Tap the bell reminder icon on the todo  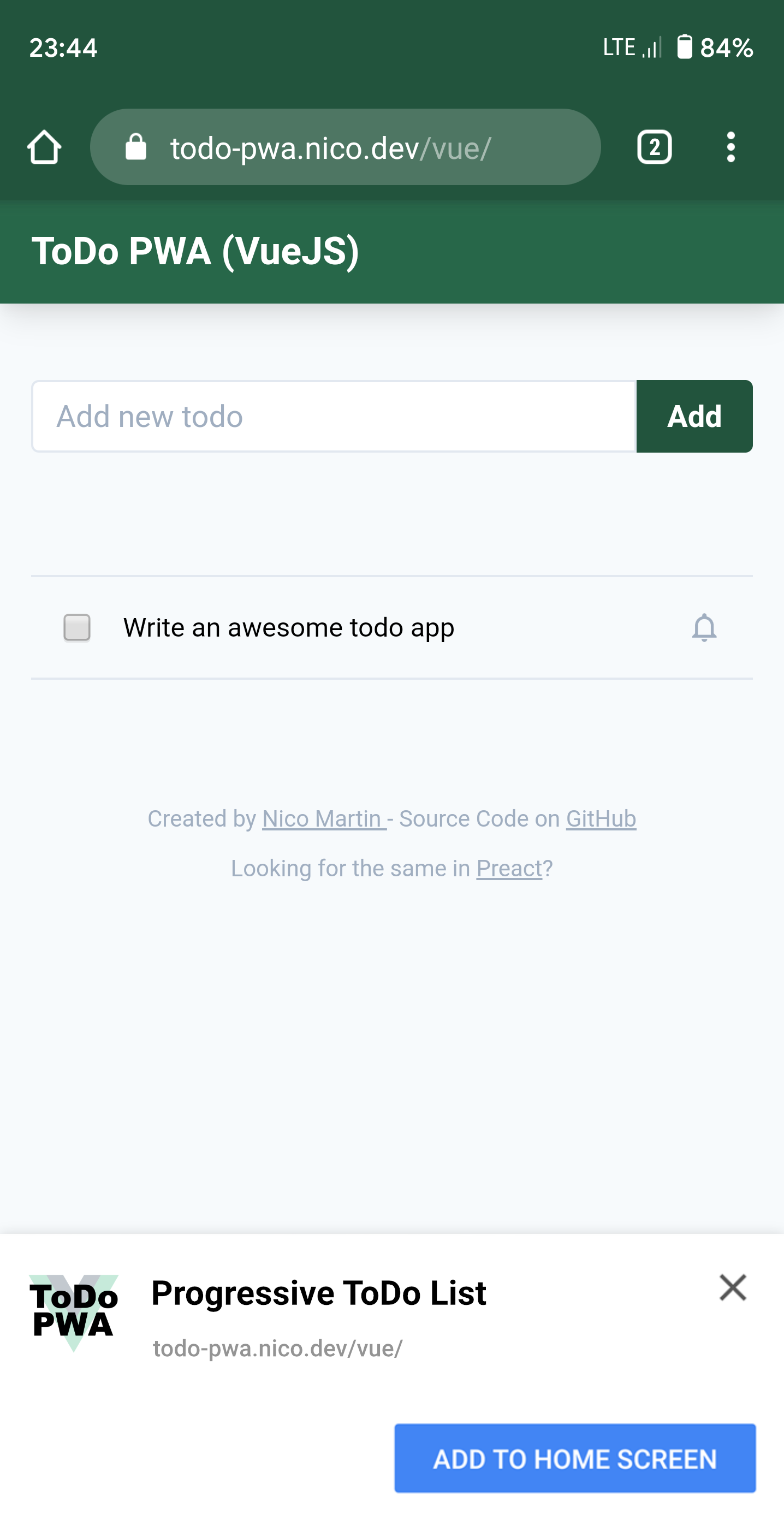704,627
